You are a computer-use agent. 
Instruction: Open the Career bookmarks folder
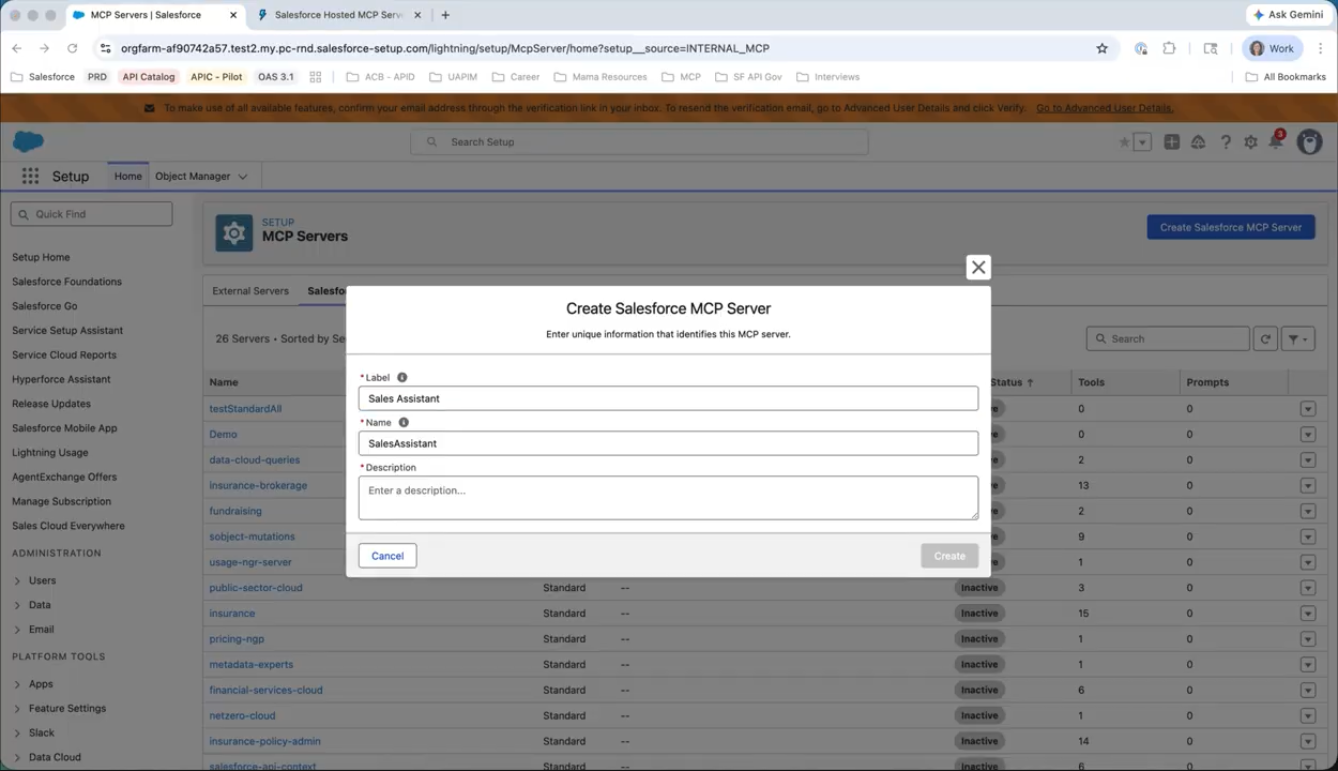(515, 77)
